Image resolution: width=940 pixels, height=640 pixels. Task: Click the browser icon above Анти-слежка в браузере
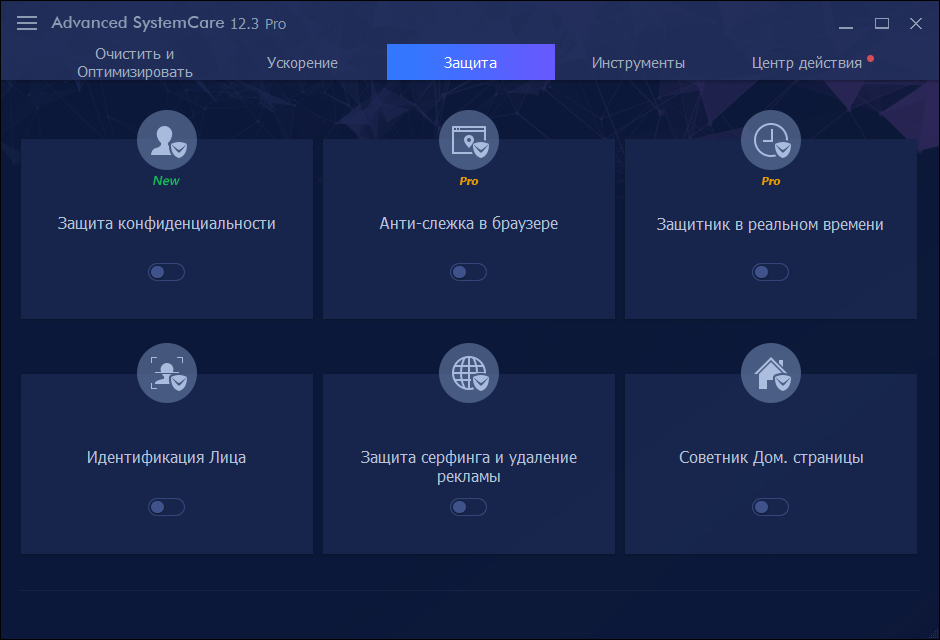(x=468, y=140)
